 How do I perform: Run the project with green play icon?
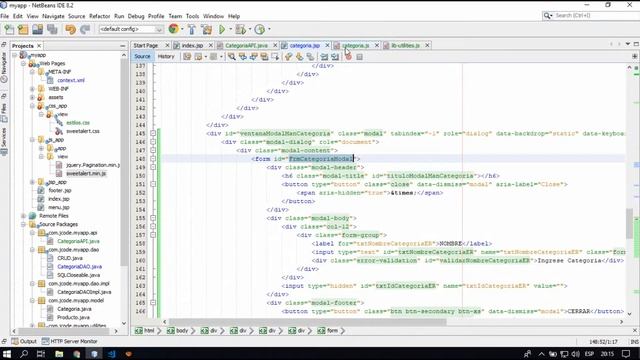pos(222,29)
